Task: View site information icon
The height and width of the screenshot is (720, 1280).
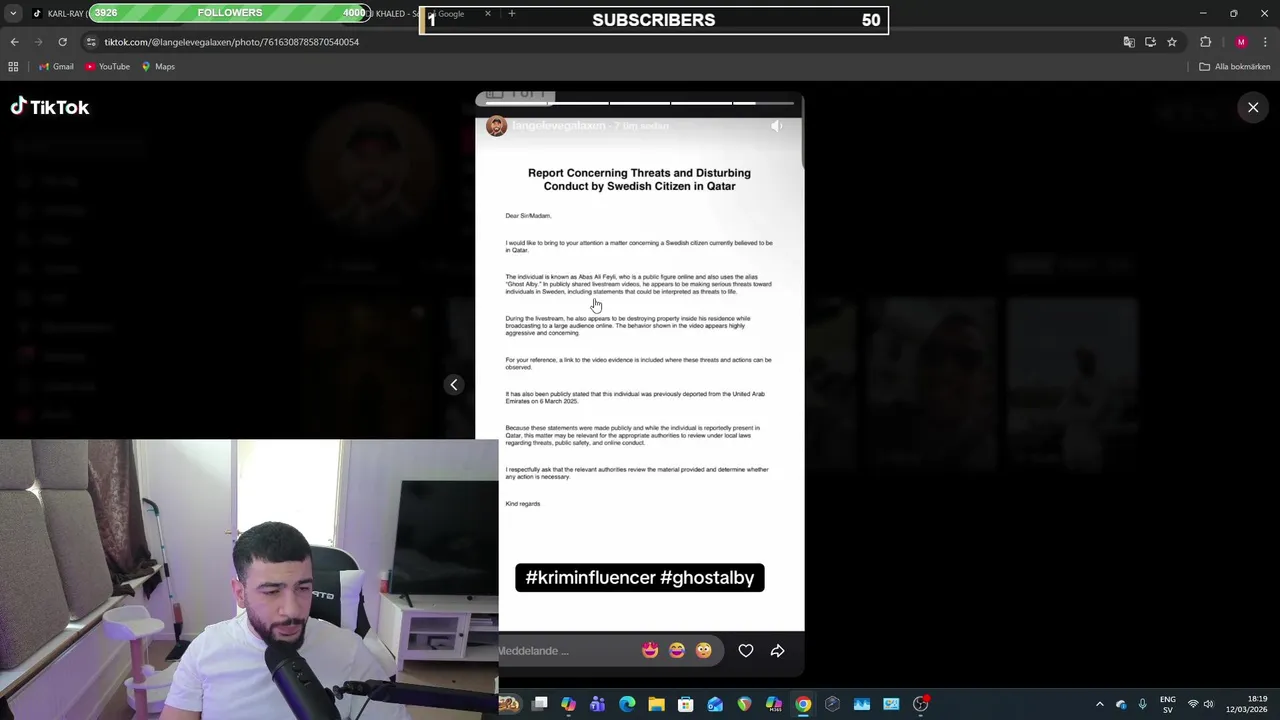Action: coord(91,42)
